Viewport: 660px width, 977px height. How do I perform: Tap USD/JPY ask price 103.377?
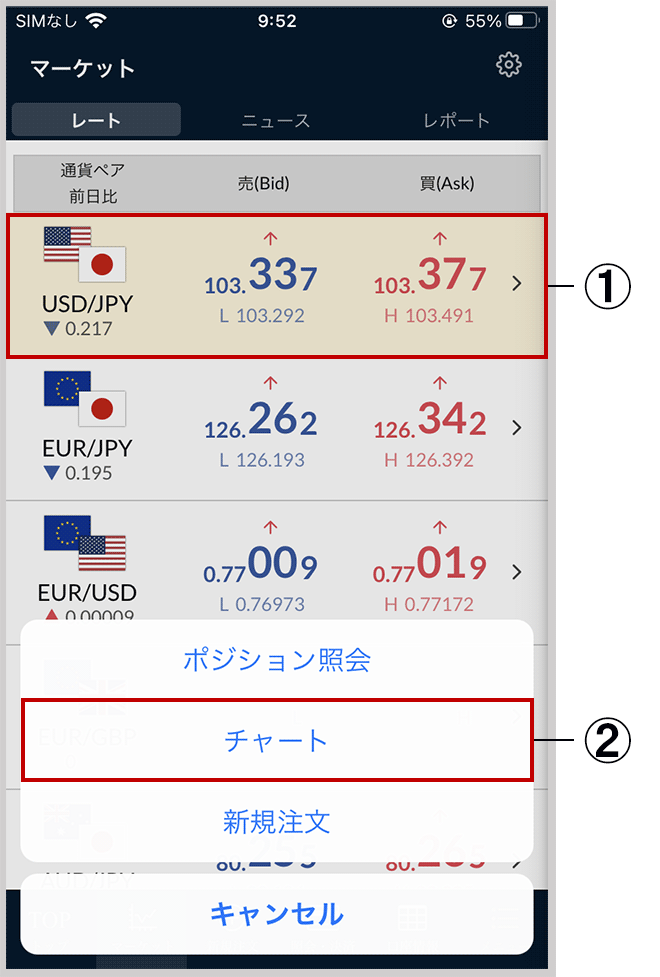click(429, 275)
